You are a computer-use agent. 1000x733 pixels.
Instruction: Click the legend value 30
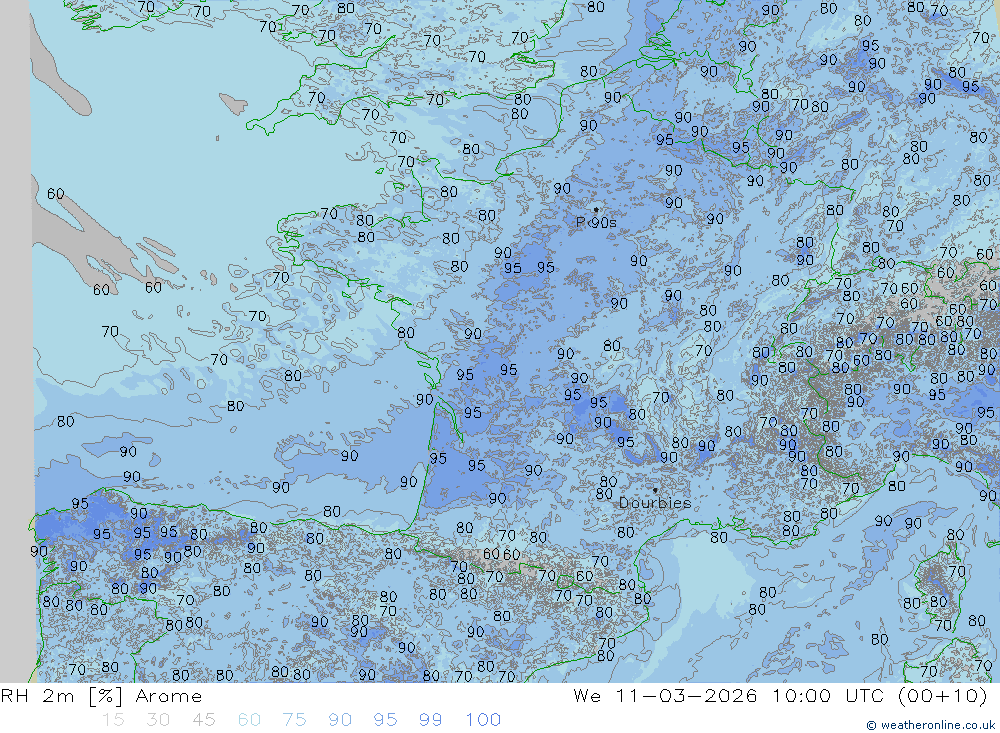point(158,720)
